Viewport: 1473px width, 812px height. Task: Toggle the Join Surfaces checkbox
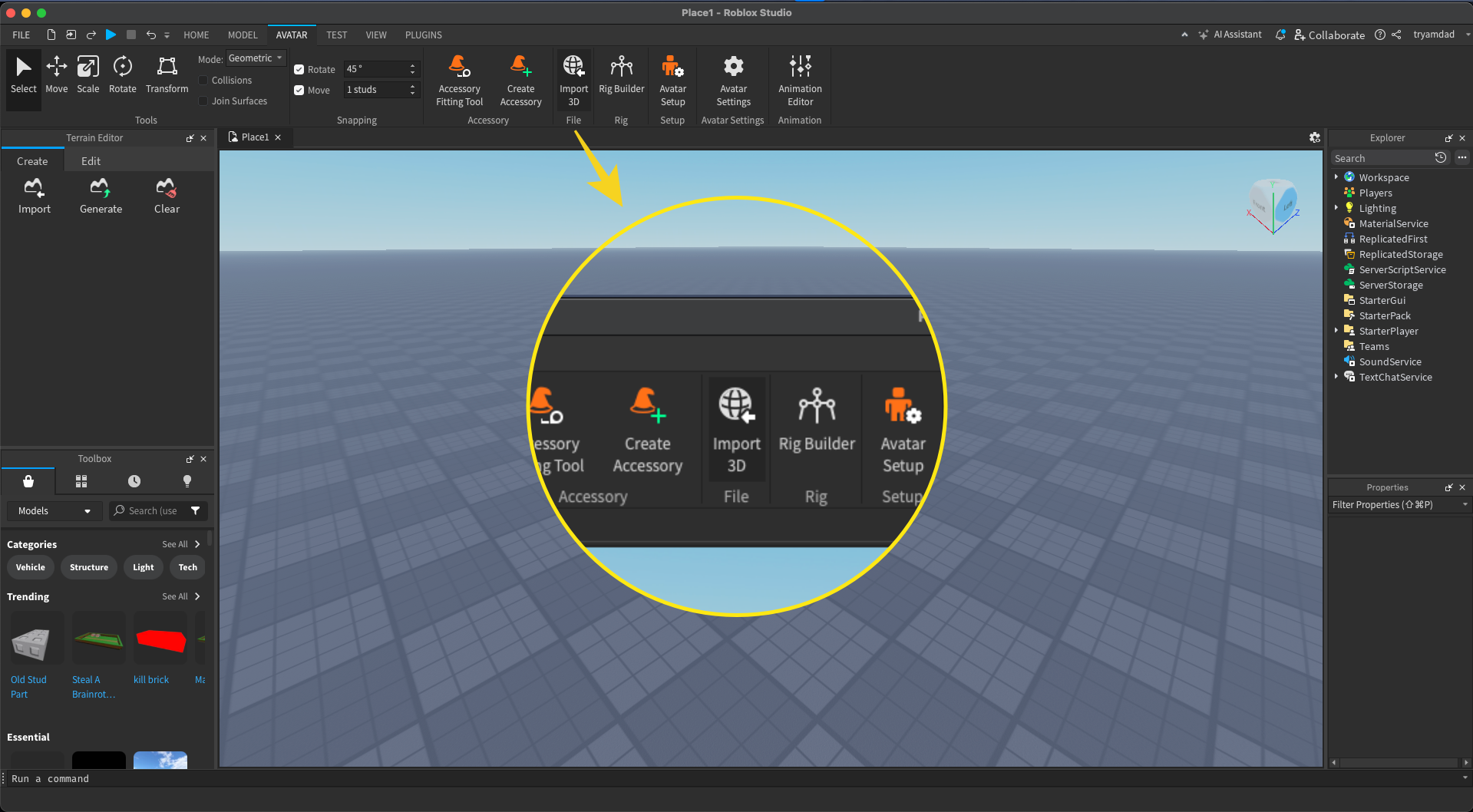pos(203,101)
